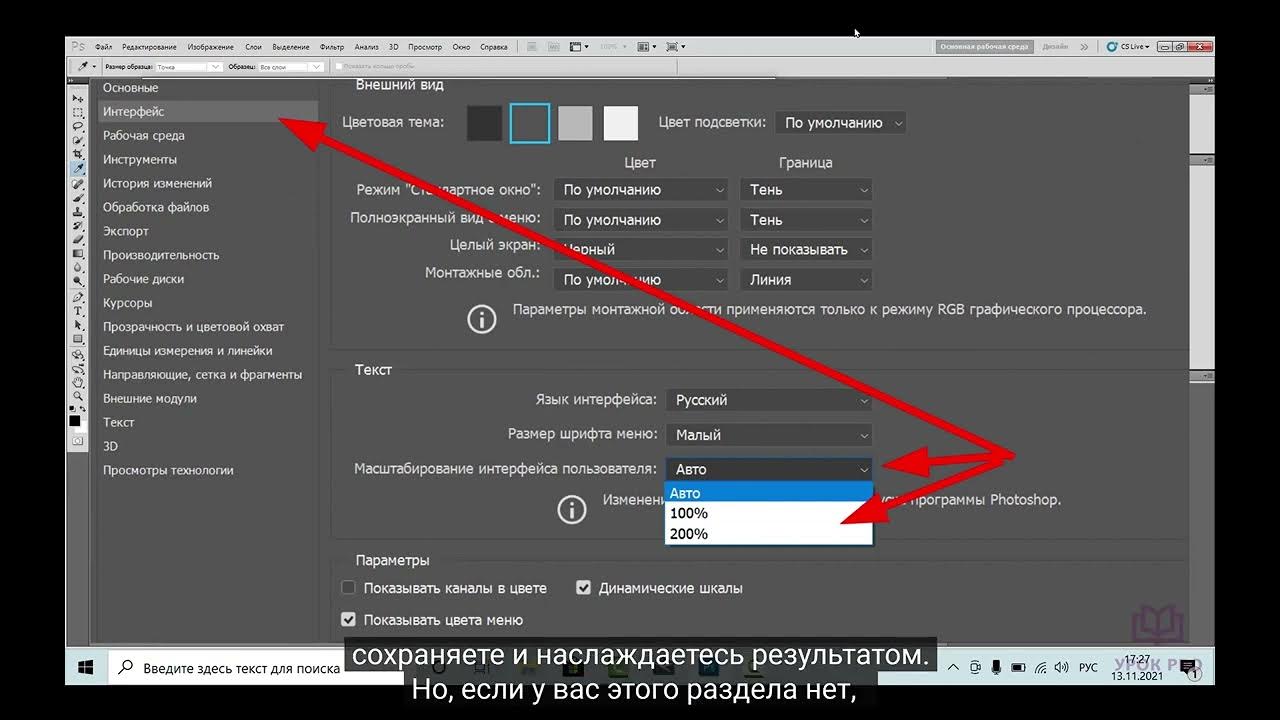
Task: Toggle Quick Mask mode icon
Action: 77,440
